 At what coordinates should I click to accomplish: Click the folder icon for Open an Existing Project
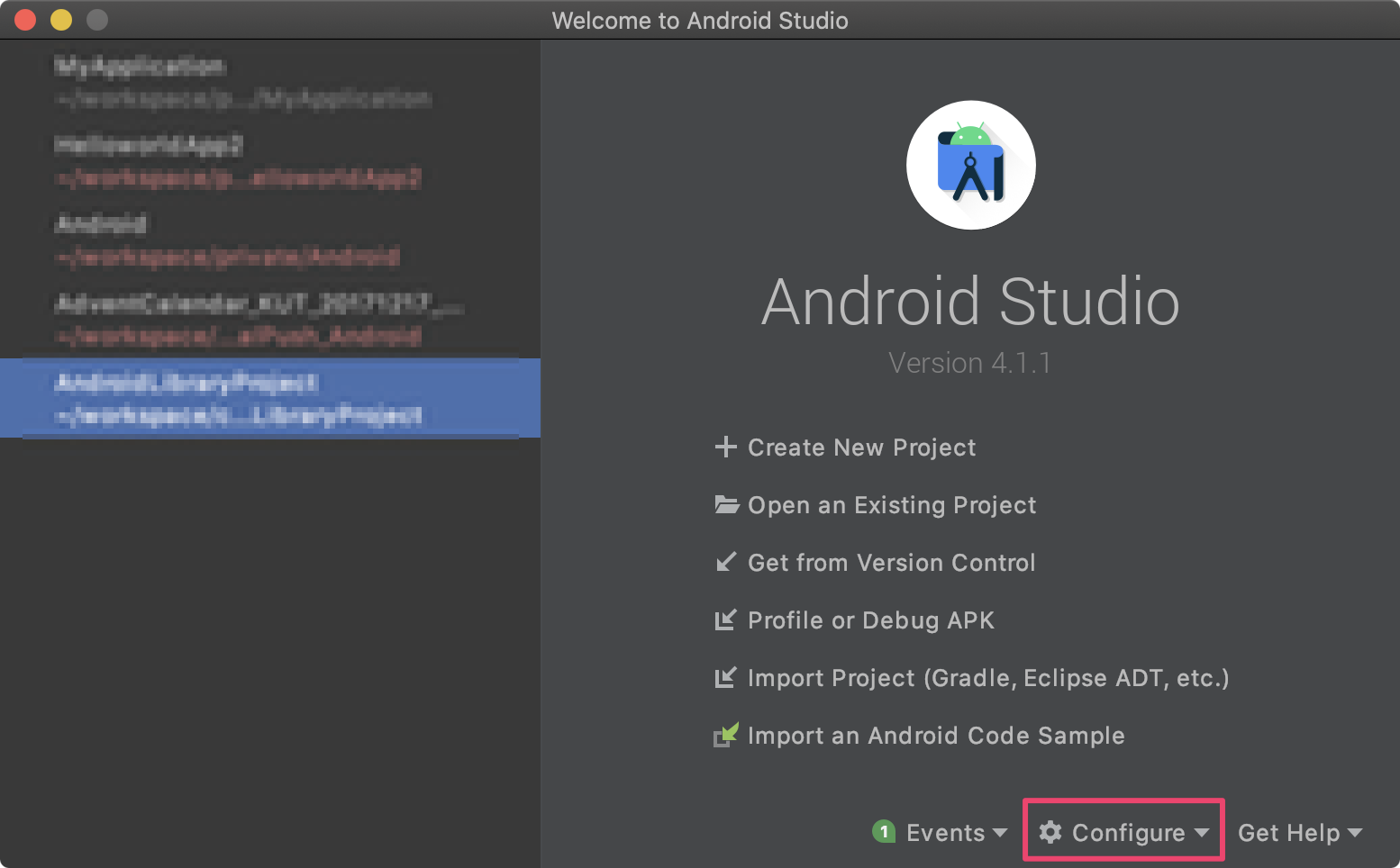[x=726, y=504]
